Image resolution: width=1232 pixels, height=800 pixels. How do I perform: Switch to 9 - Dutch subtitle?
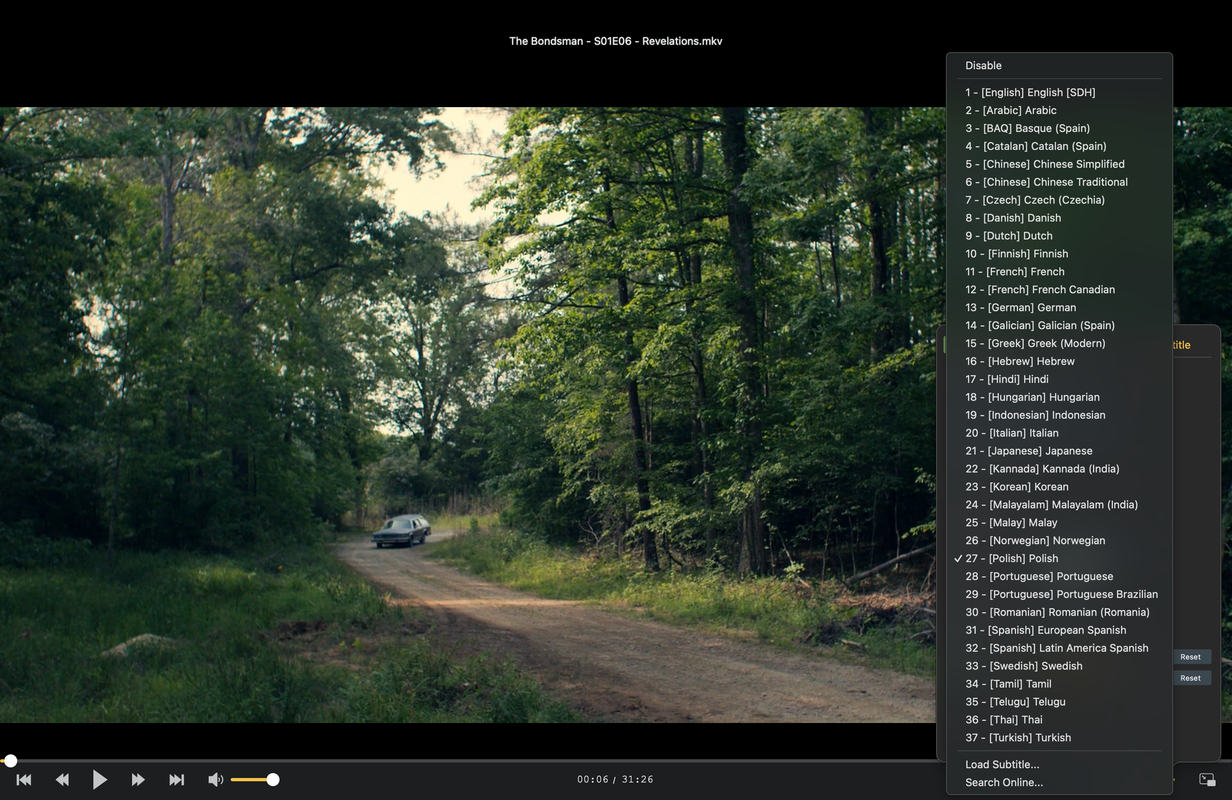(x=1059, y=237)
